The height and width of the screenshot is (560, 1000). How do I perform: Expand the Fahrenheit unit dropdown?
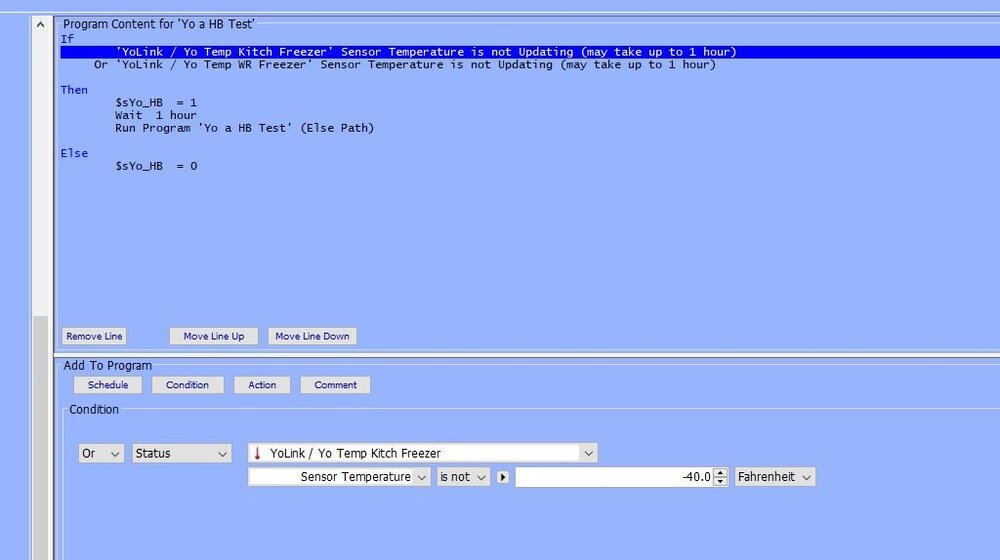tap(775, 478)
